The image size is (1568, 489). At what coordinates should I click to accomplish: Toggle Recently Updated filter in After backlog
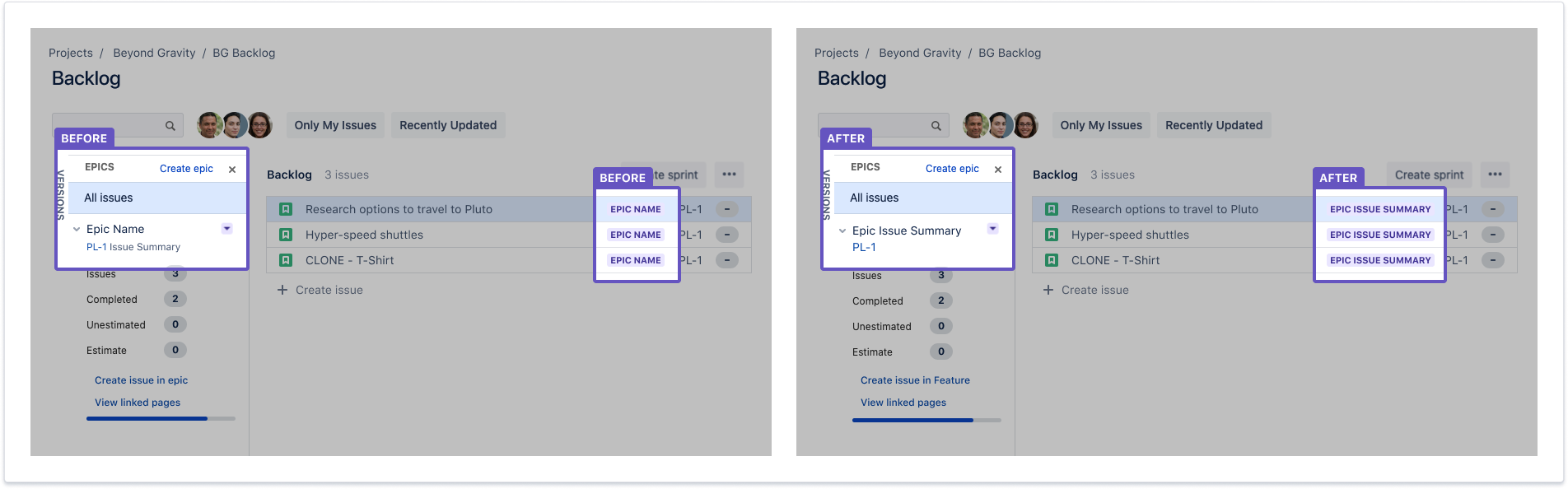(1214, 125)
